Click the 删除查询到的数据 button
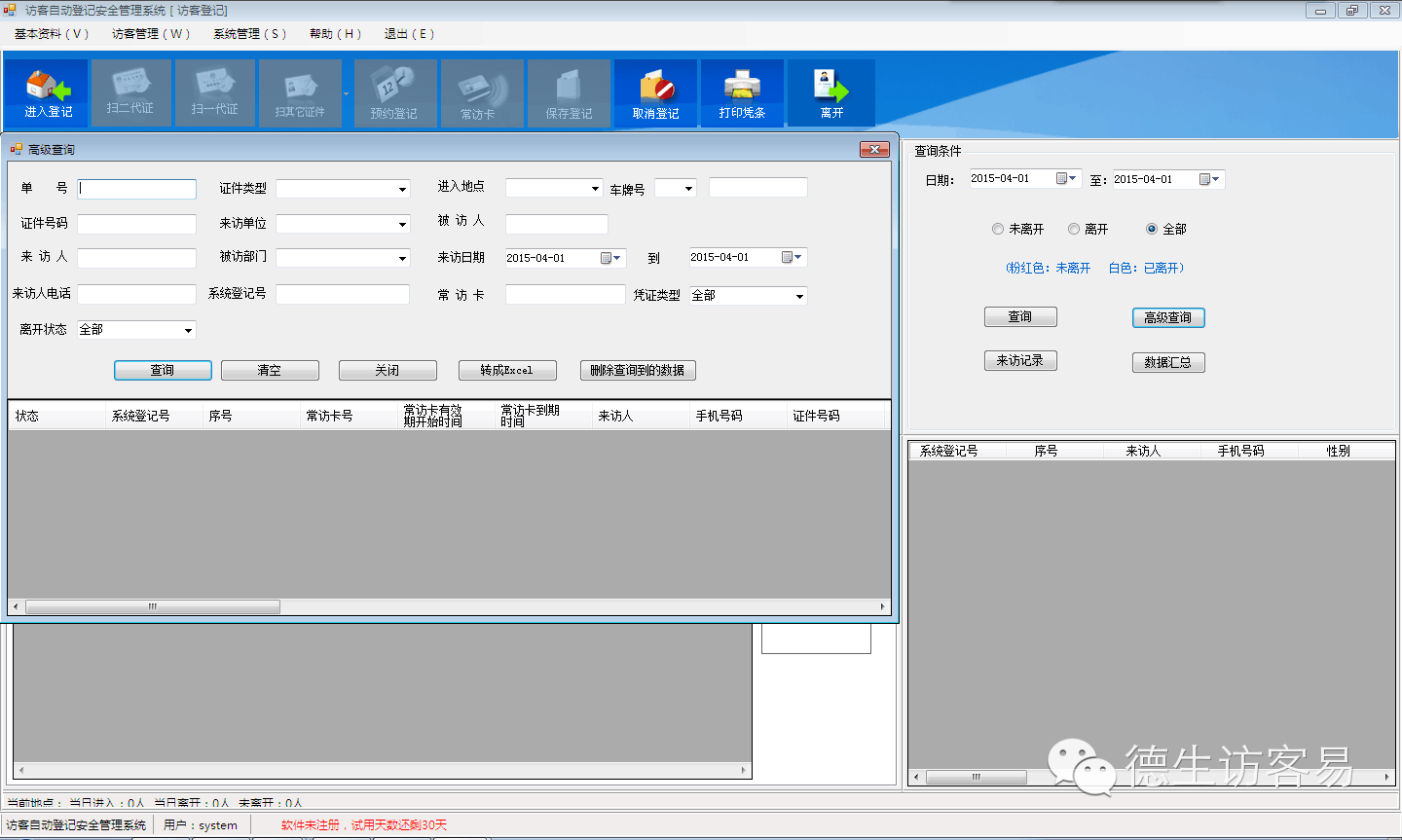The image size is (1402, 840). pyautogui.click(x=638, y=370)
